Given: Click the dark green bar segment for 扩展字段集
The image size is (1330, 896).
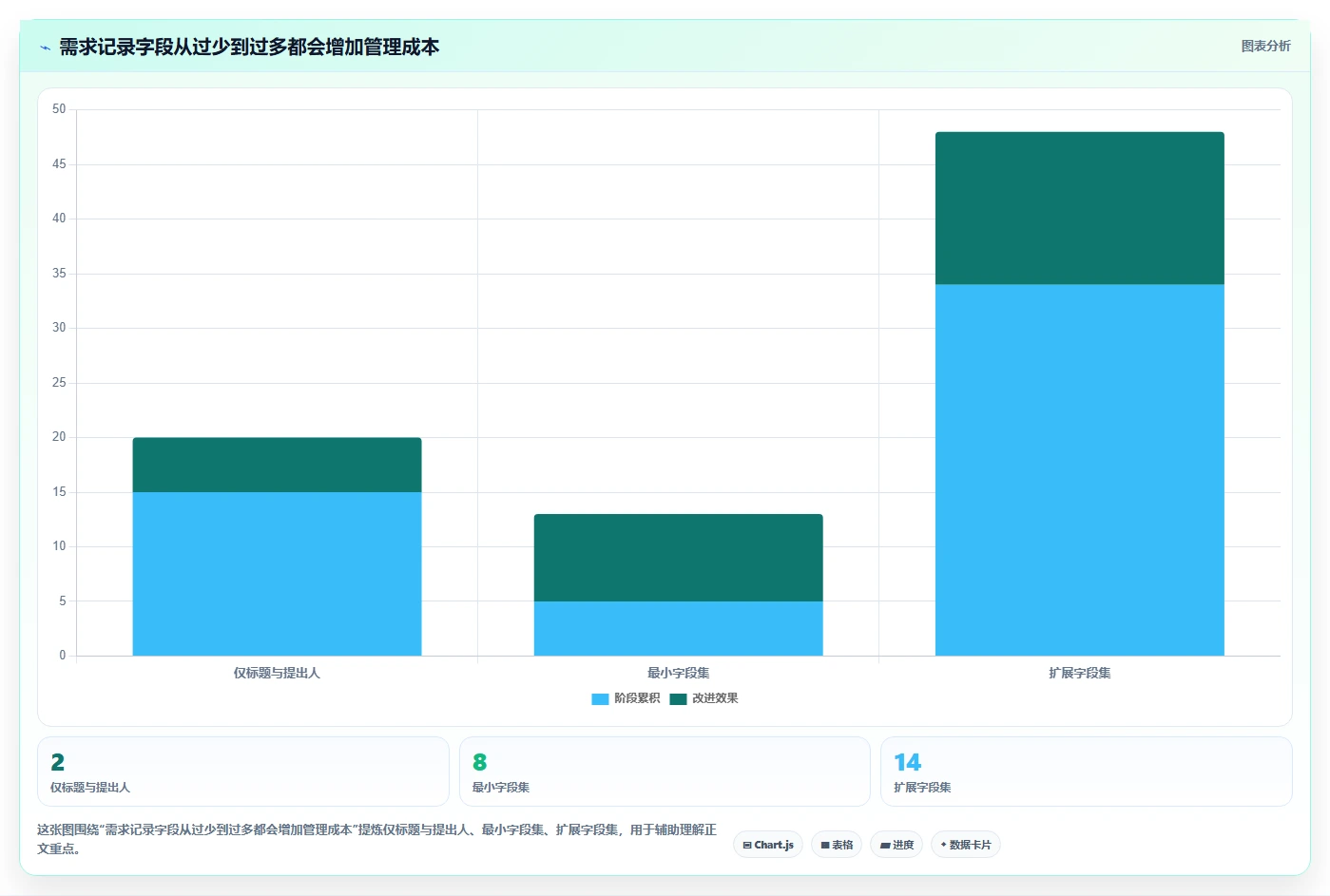Looking at the screenshot, I should pyautogui.click(x=1079, y=208).
